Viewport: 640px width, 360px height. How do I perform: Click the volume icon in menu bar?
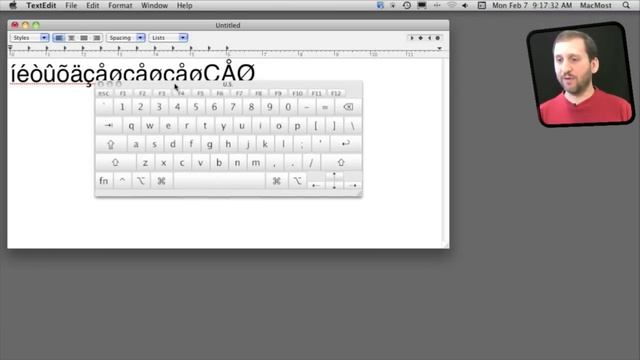click(x=465, y=5)
